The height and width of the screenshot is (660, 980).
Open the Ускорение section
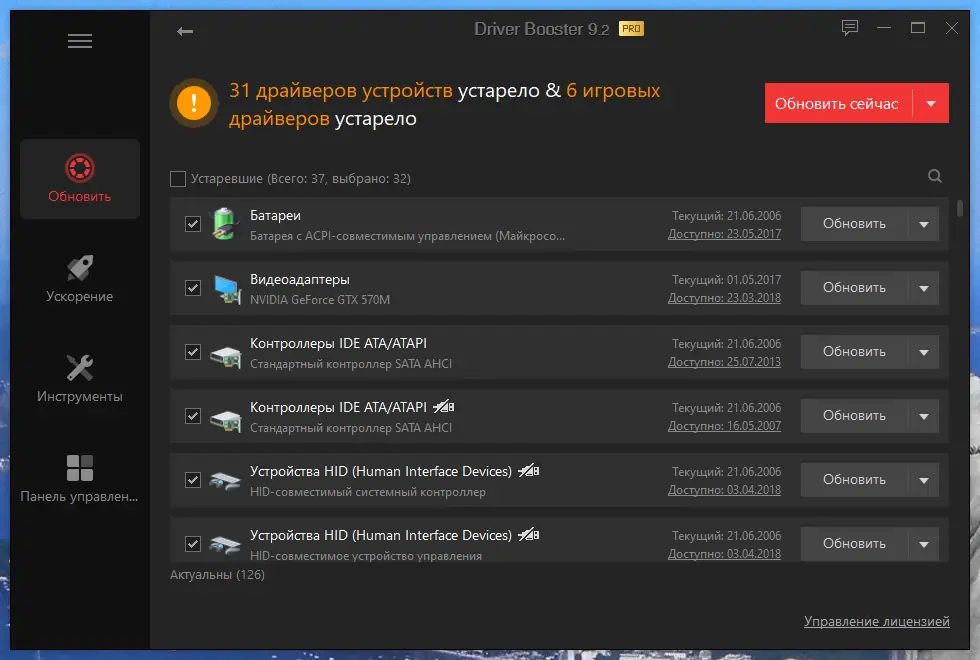[79, 278]
